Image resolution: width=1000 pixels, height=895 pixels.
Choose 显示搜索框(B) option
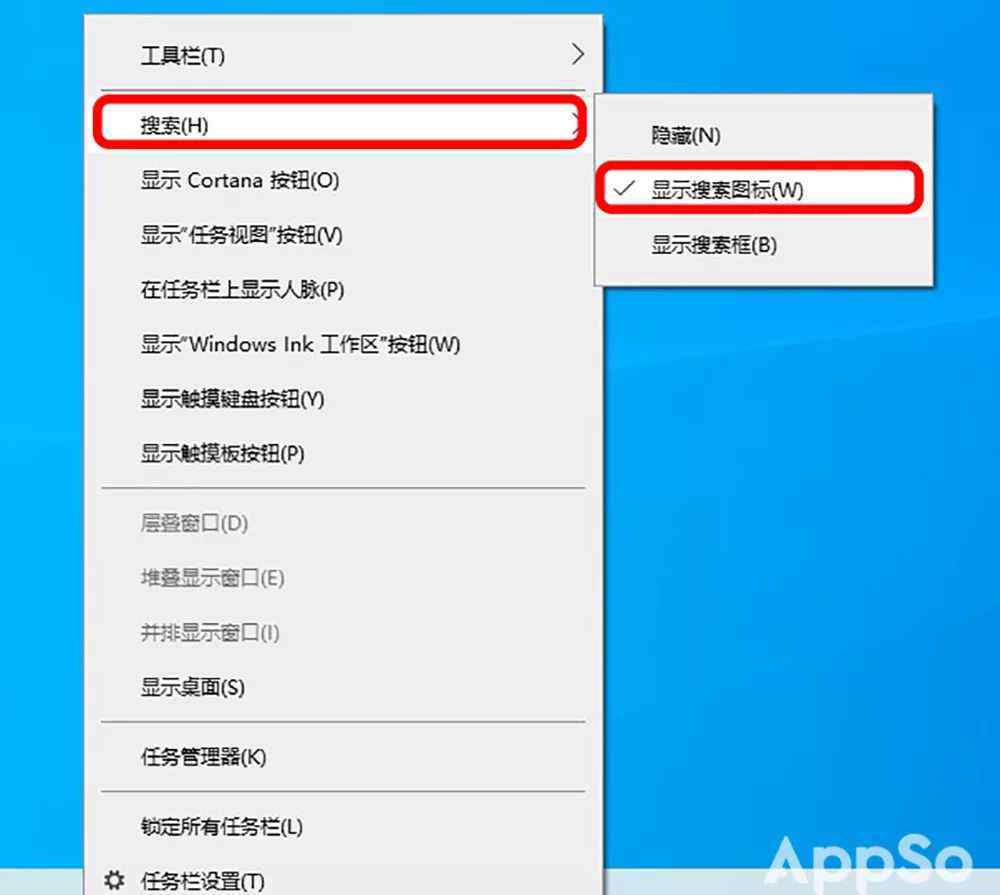[x=763, y=244]
